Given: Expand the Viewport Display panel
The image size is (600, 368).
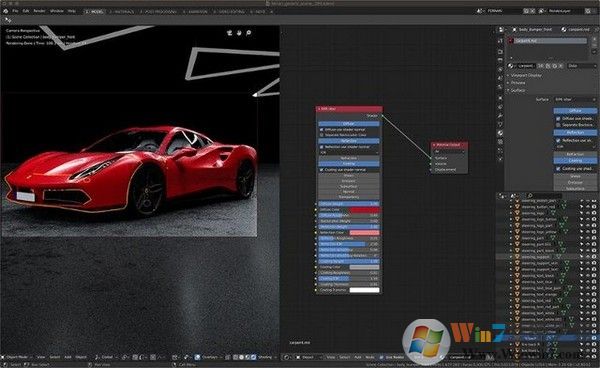Looking at the screenshot, I should click(526, 75).
